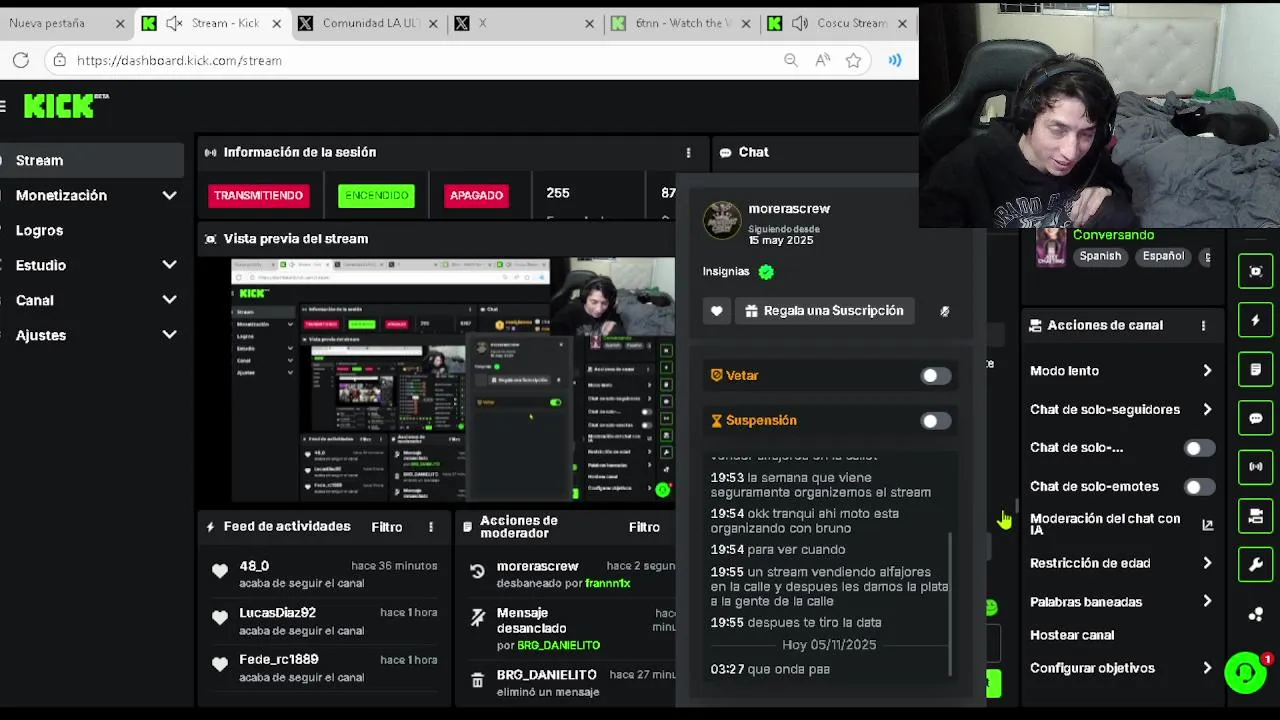
Task: Click Hostear canal option
Action: pyautogui.click(x=1072, y=635)
